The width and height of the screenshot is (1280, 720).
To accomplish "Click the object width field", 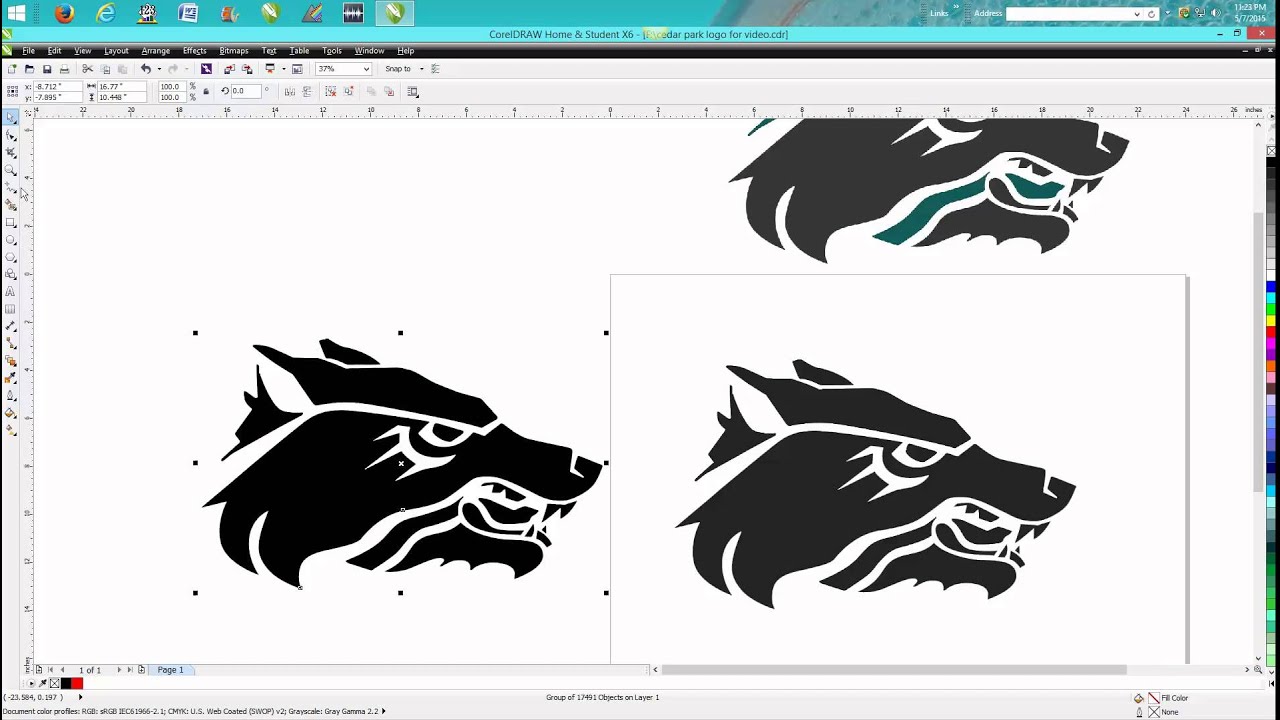I will 122,87.
